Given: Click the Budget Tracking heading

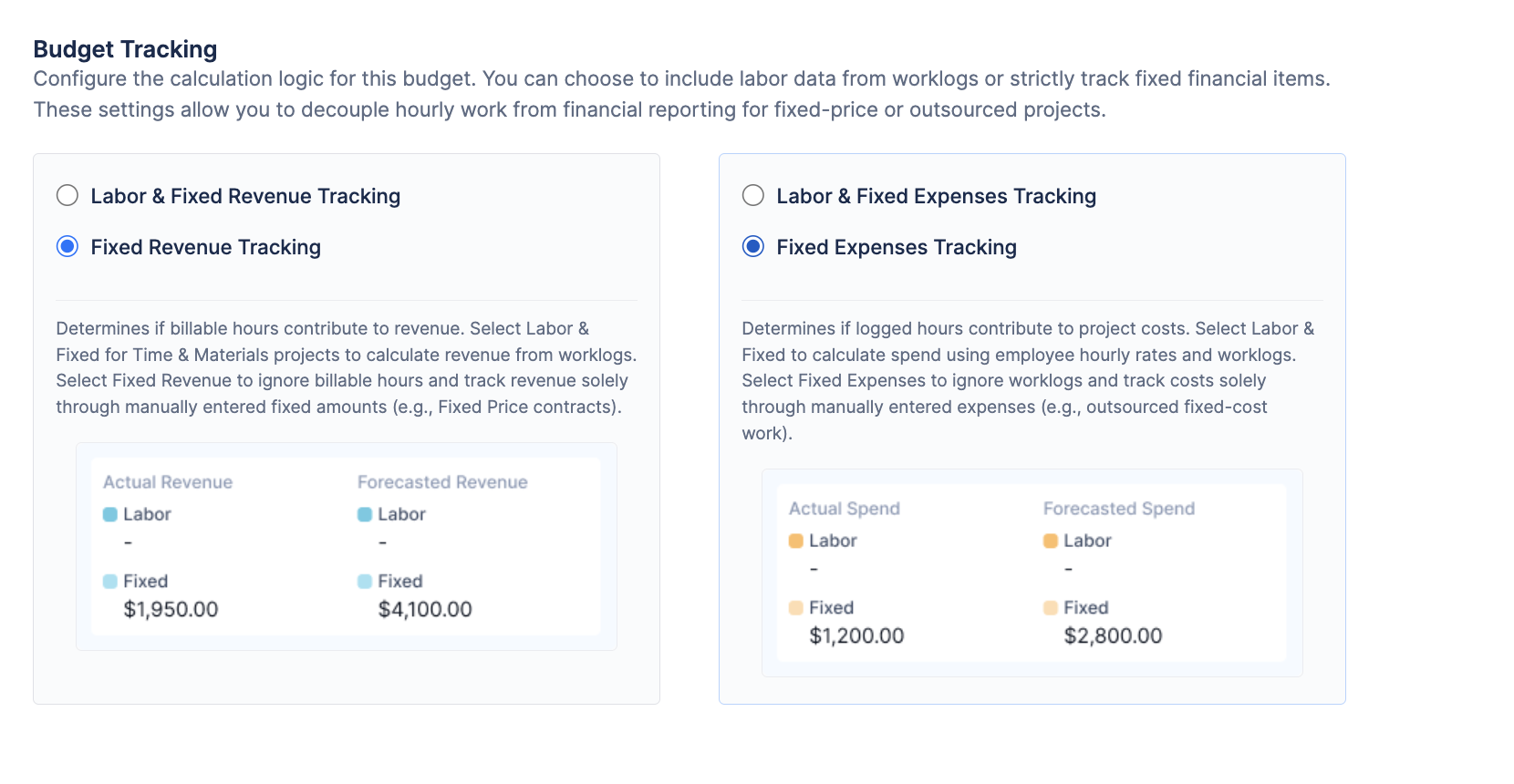Looking at the screenshot, I should [125, 49].
